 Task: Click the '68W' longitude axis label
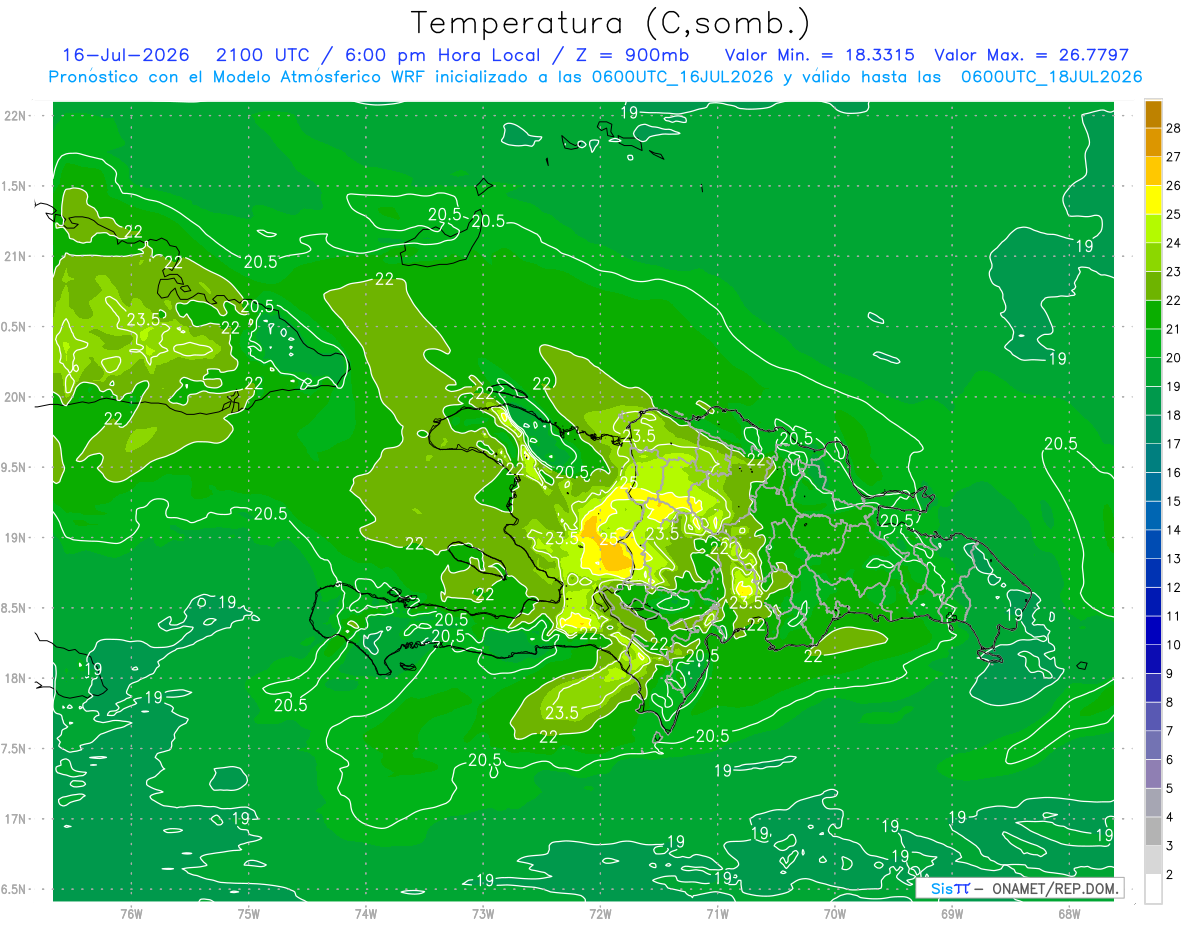pyautogui.click(x=1068, y=913)
